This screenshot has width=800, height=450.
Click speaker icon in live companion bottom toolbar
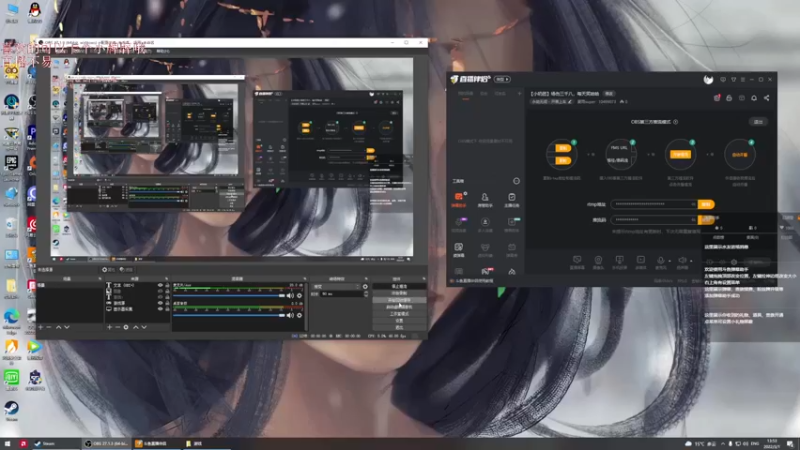pos(682,262)
